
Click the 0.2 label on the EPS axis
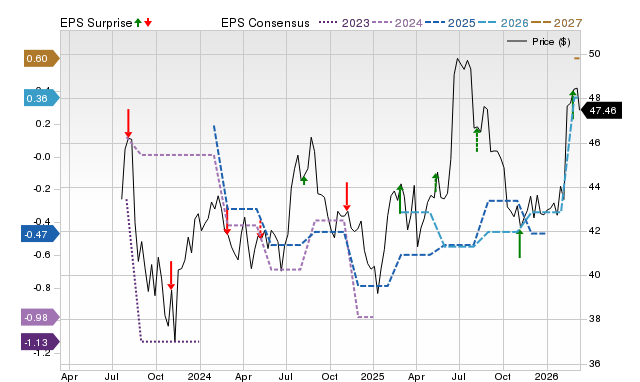click(x=43, y=124)
